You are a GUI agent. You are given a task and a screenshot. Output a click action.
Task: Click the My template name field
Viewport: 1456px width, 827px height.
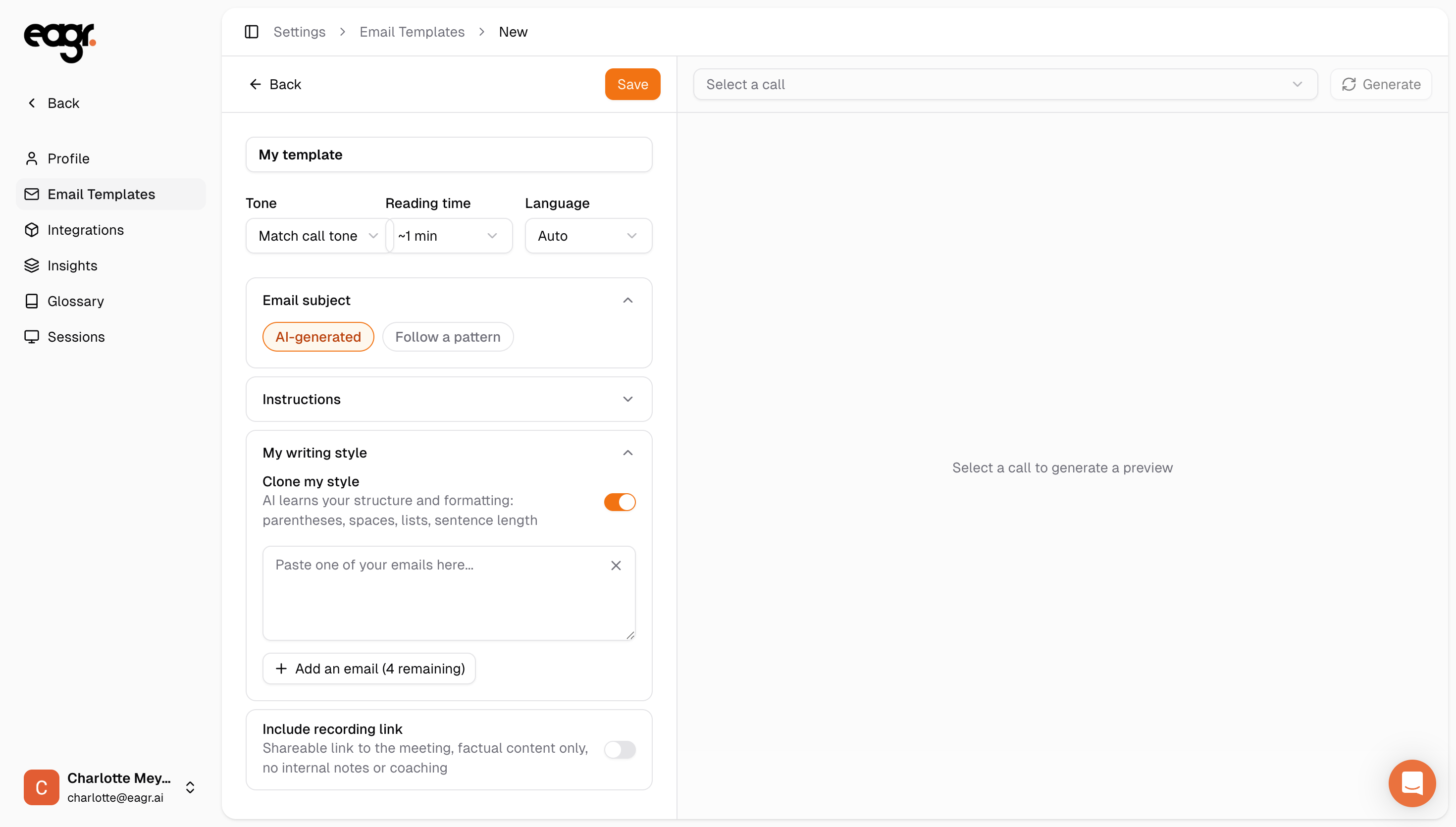[449, 155]
